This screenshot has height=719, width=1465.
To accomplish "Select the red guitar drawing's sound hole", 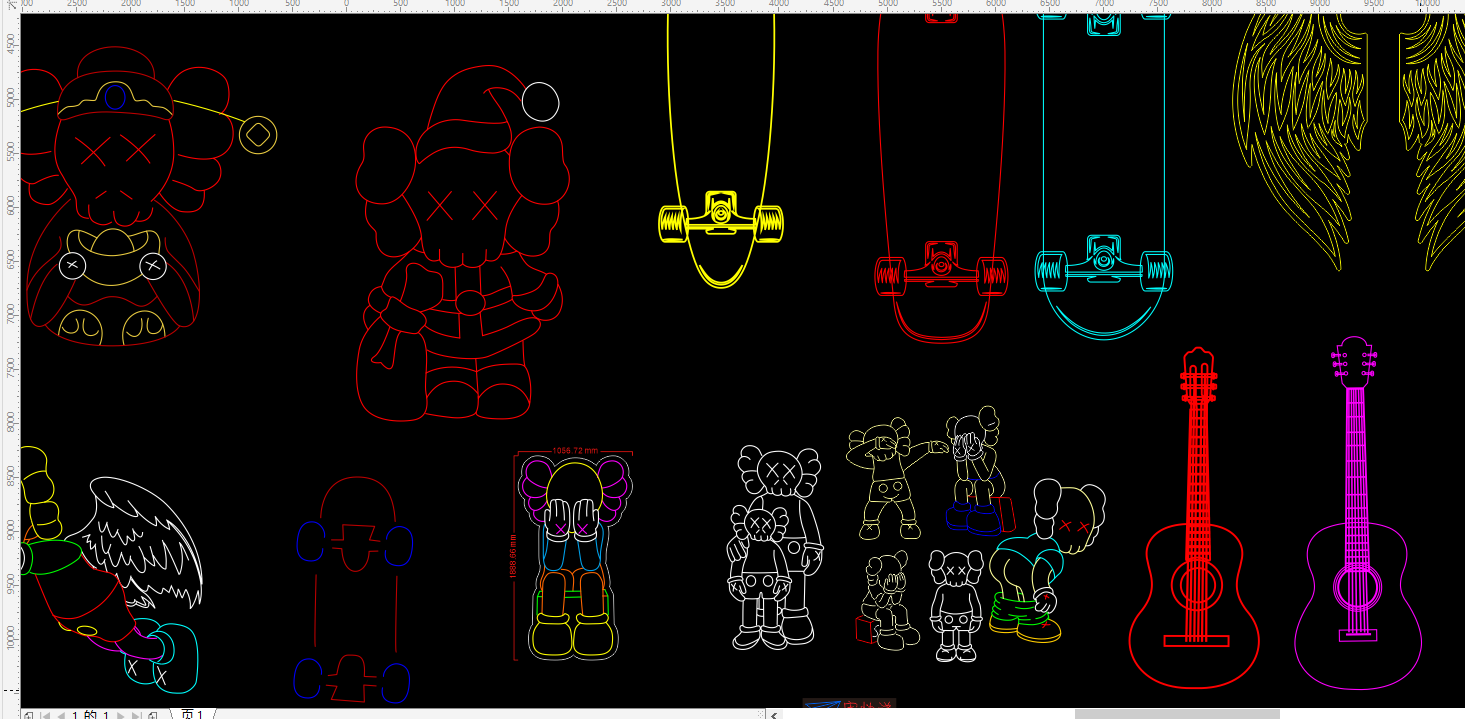I will [x=1195, y=584].
